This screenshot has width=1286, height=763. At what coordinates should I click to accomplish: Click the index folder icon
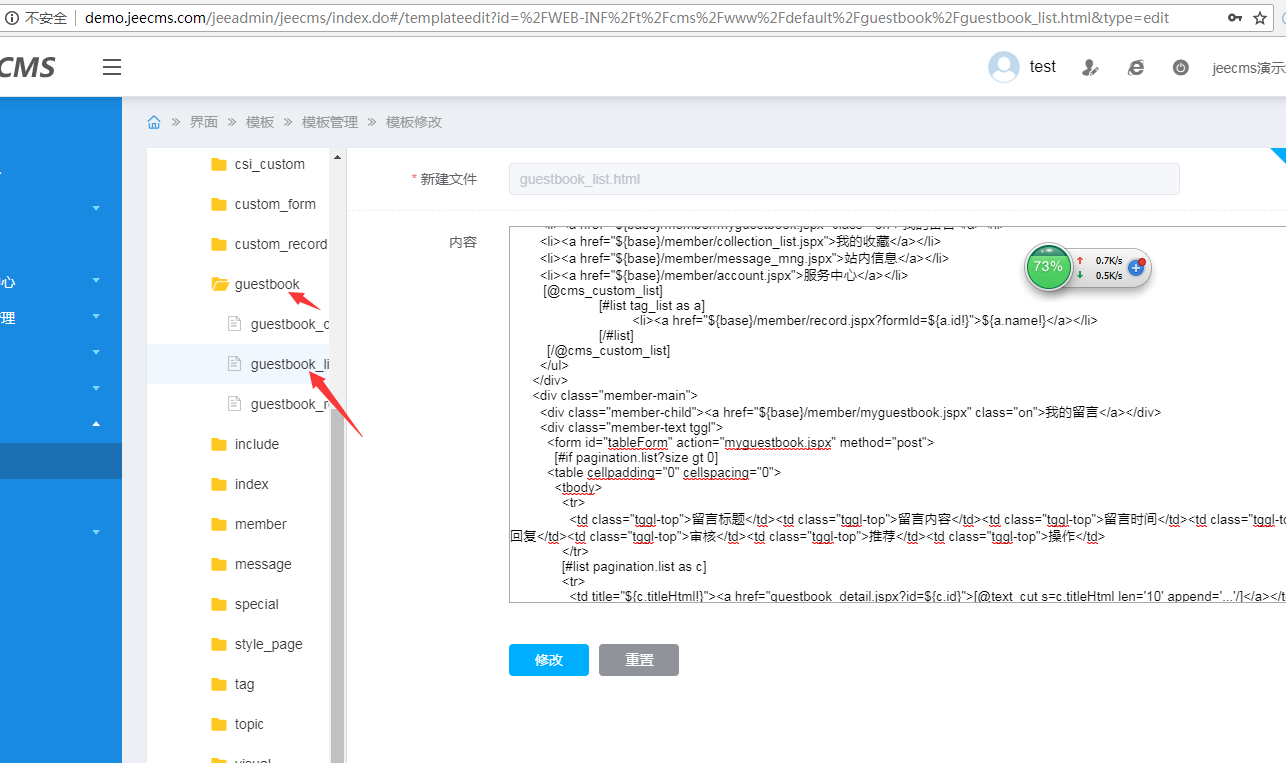[x=219, y=484]
